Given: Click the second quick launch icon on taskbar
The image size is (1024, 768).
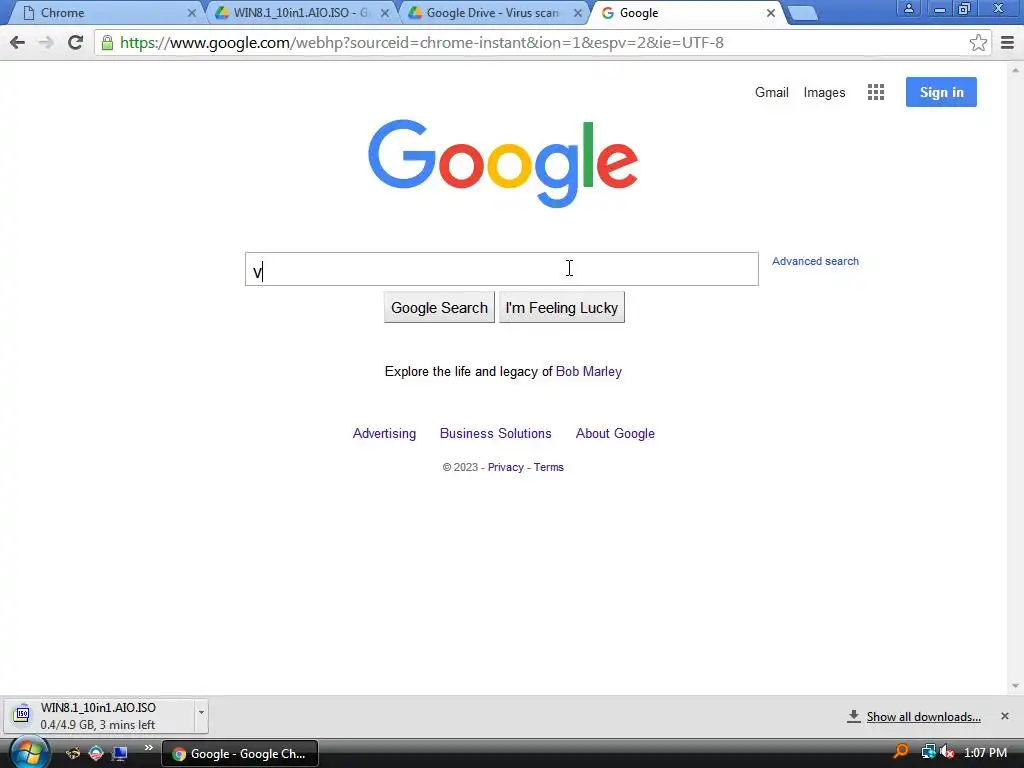Looking at the screenshot, I should pyautogui.click(x=96, y=754).
